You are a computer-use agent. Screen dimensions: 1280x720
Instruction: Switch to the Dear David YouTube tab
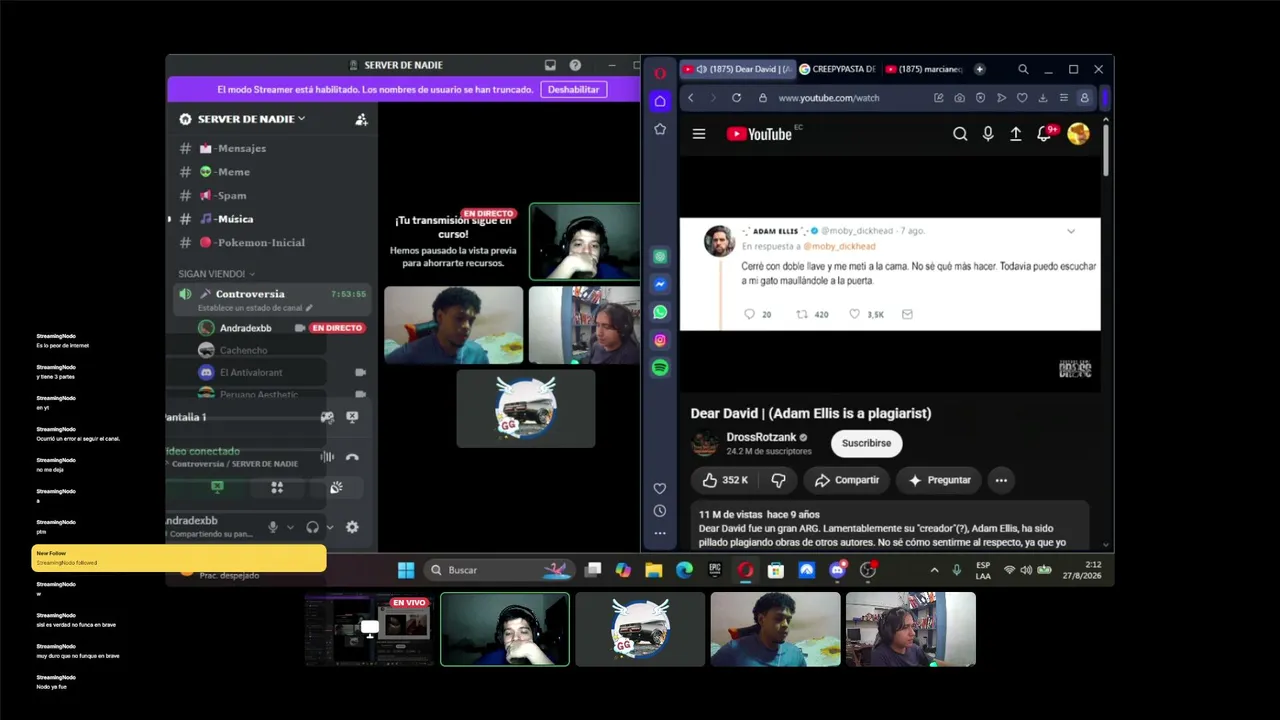coord(738,70)
